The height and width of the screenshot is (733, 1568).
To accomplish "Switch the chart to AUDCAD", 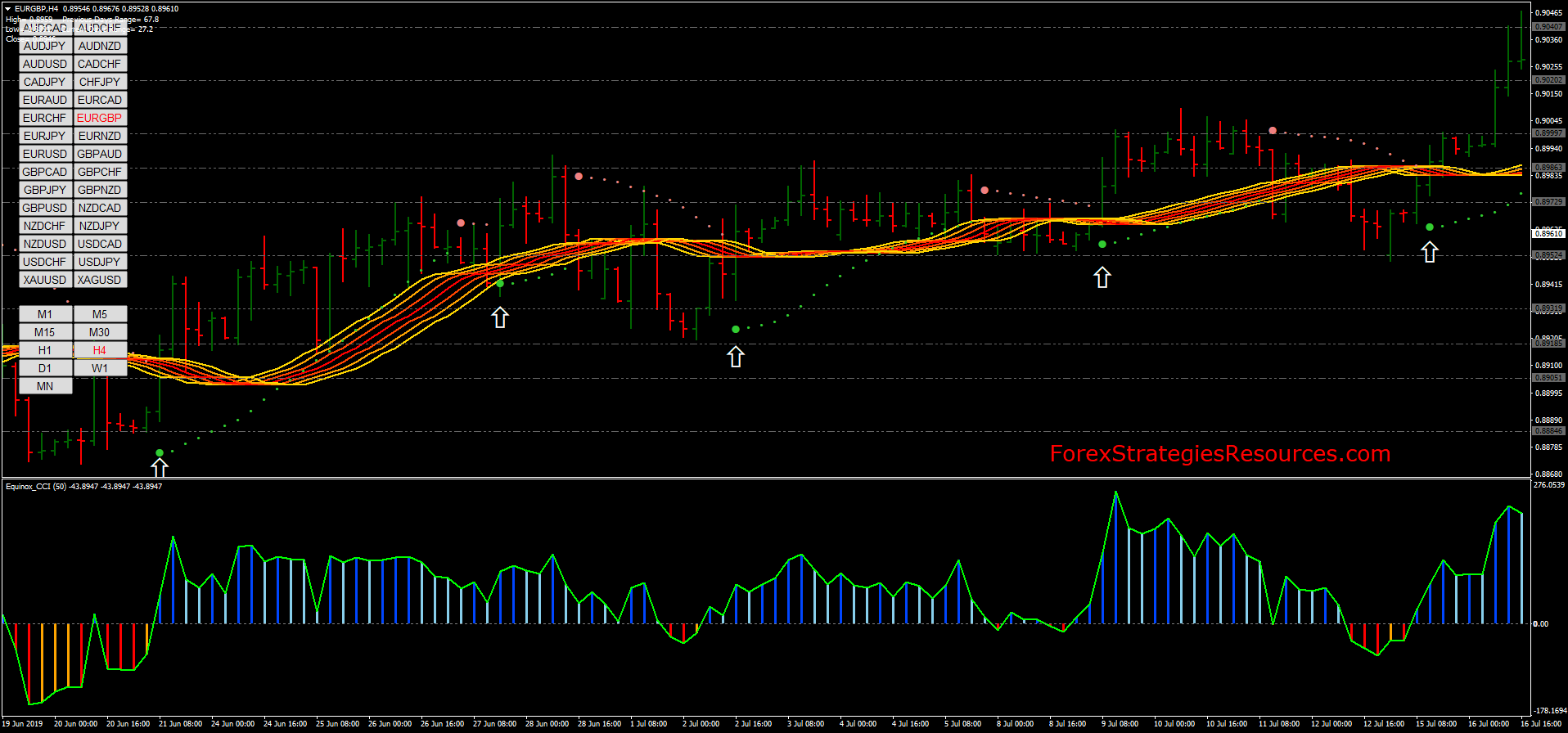I will 45,28.
